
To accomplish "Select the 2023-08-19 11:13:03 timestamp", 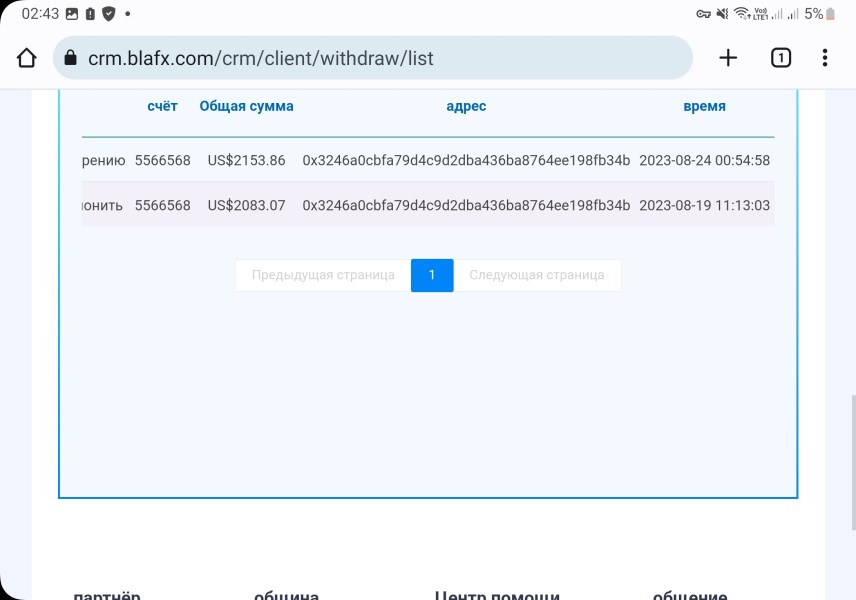I will coord(704,205).
